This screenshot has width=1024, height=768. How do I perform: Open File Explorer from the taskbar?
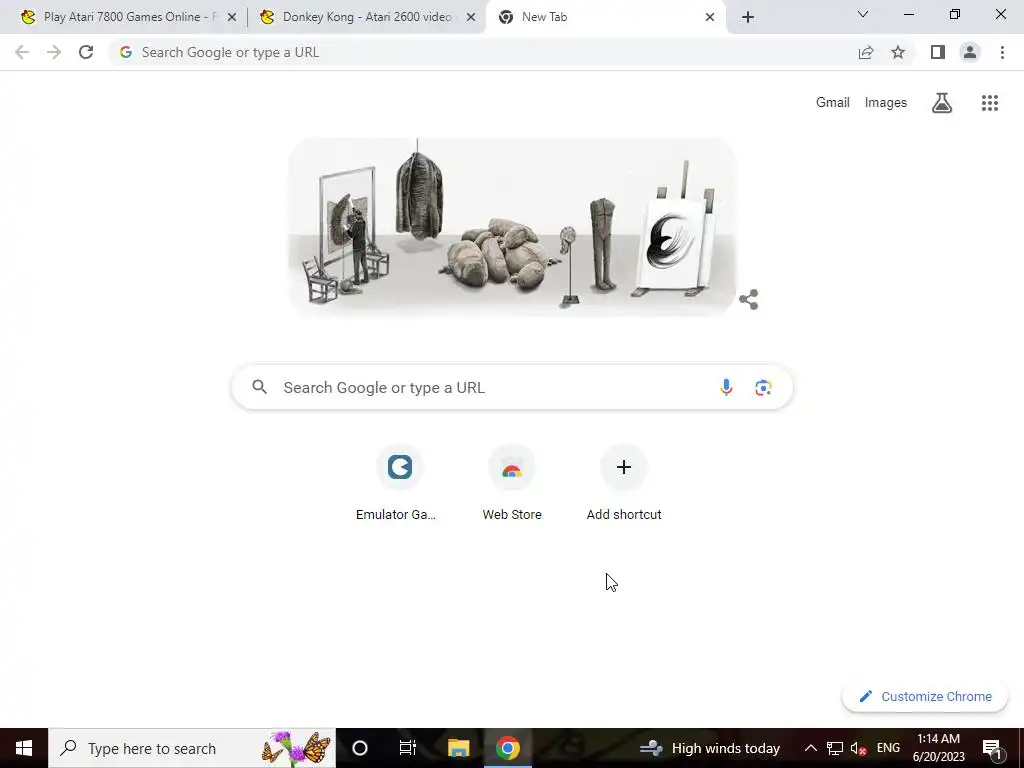tap(458, 748)
